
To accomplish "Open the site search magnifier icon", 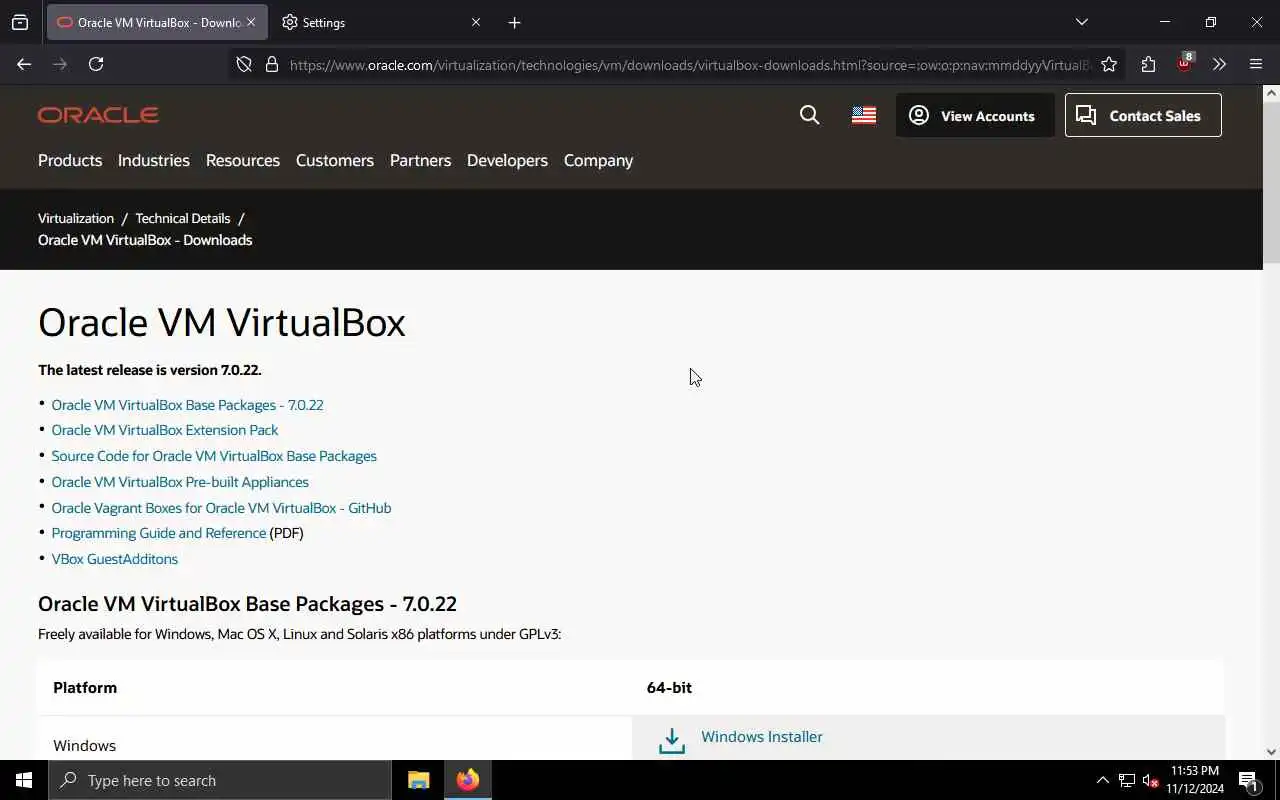I will coord(810,115).
